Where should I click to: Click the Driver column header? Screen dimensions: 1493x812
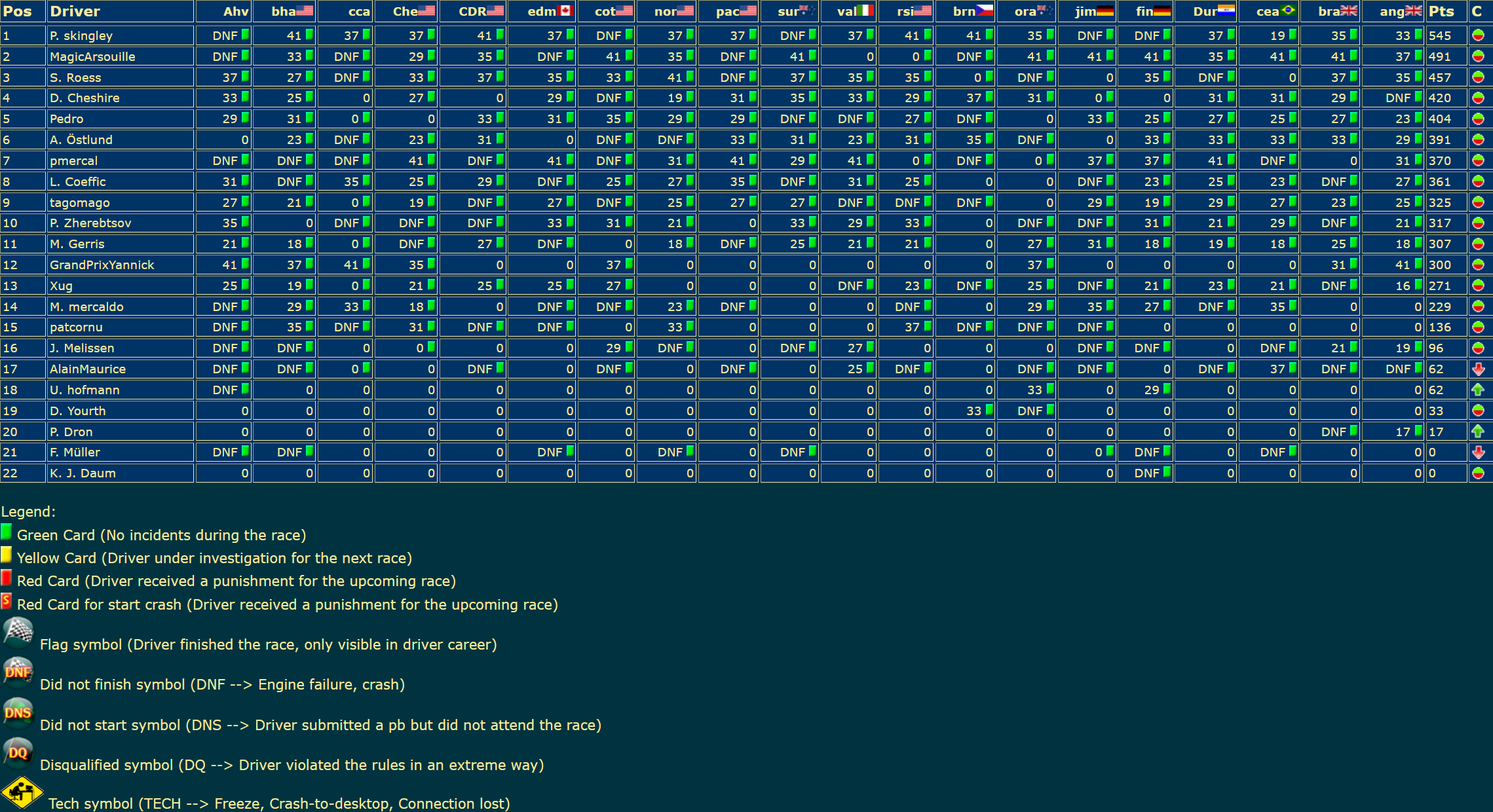(75, 11)
